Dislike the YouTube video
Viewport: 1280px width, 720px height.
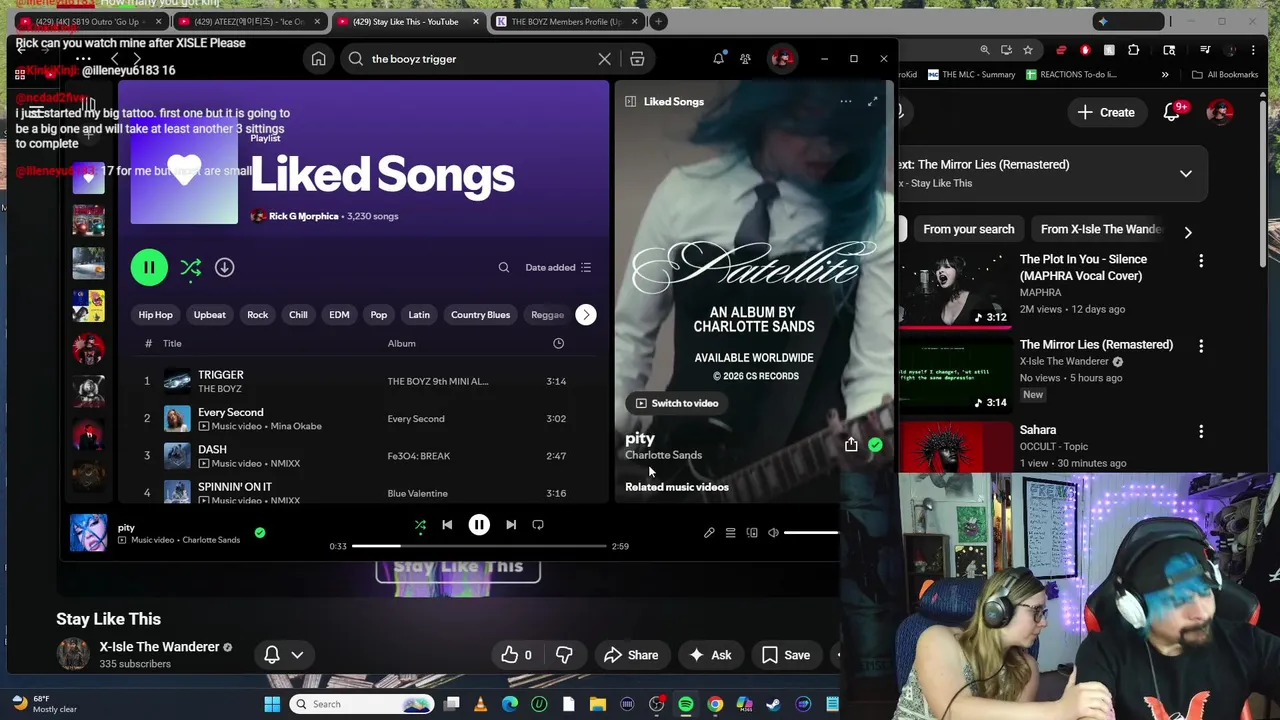pos(564,655)
